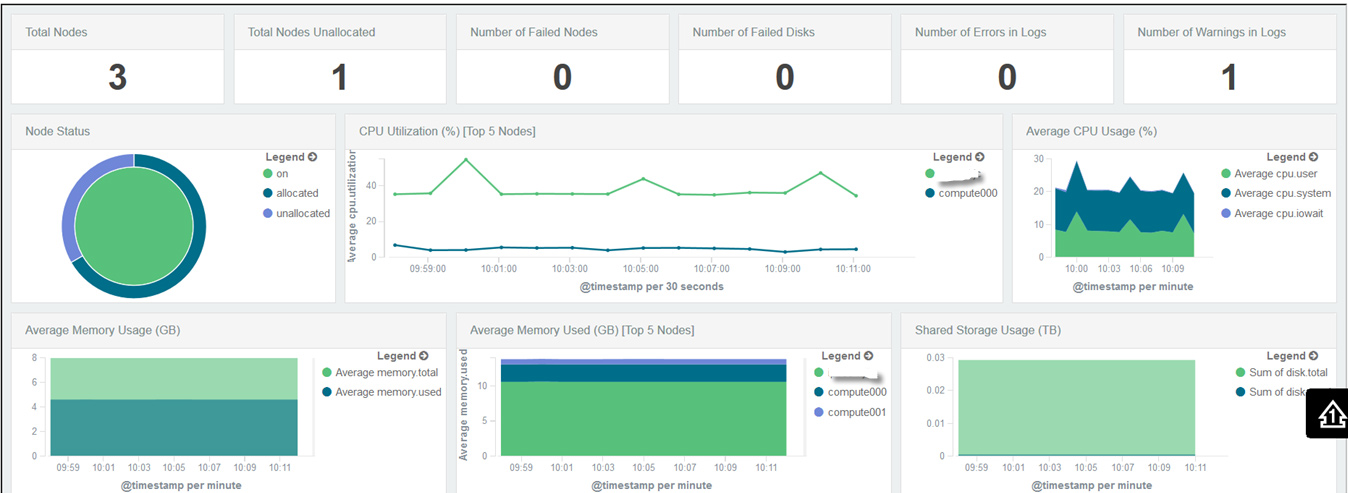Click the green inner circle of Node Status donut
Viewport: 1348px width, 493px height.
(134, 226)
